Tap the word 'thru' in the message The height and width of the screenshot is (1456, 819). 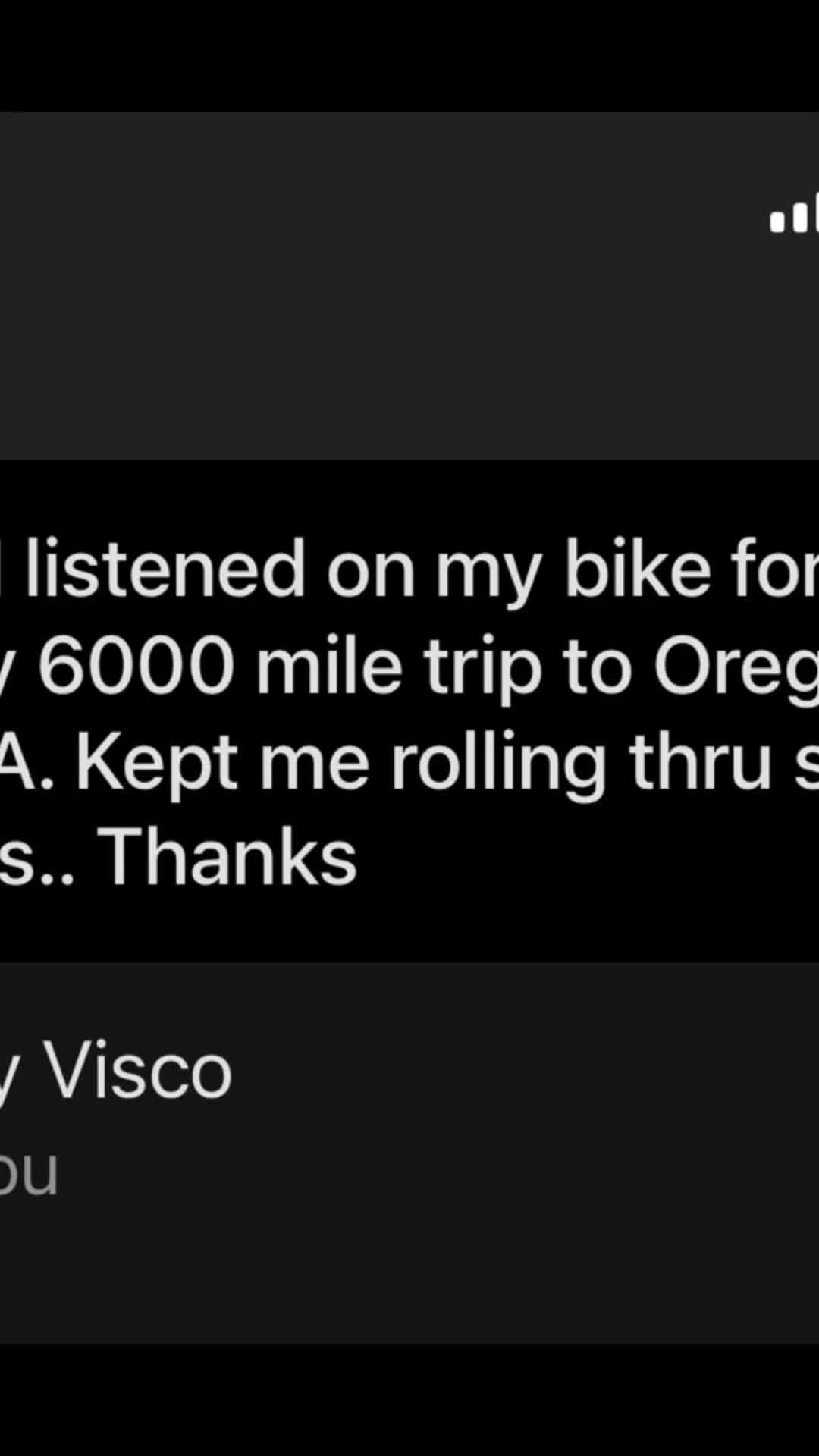[700, 761]
